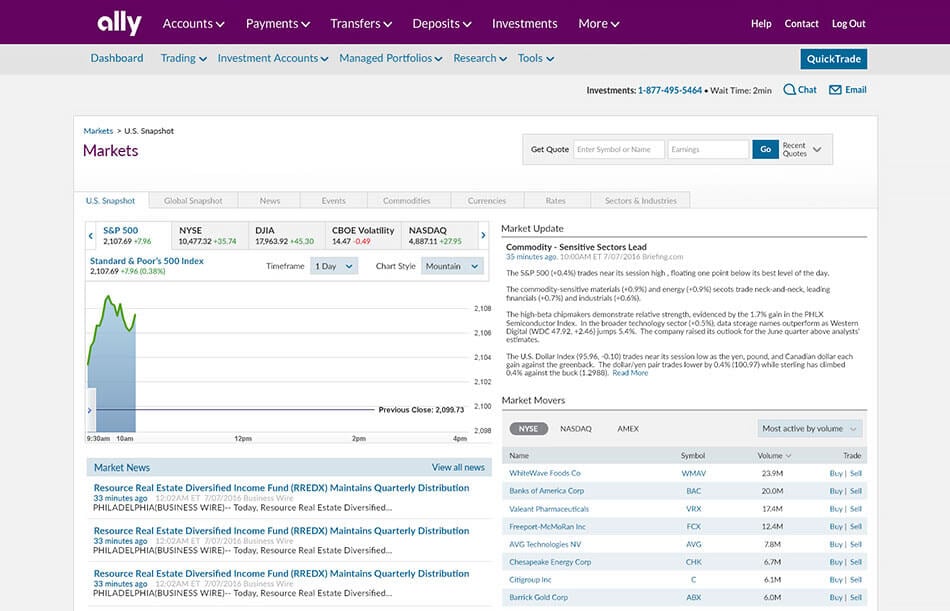Select the CBOE Volatility index tab

364,235
